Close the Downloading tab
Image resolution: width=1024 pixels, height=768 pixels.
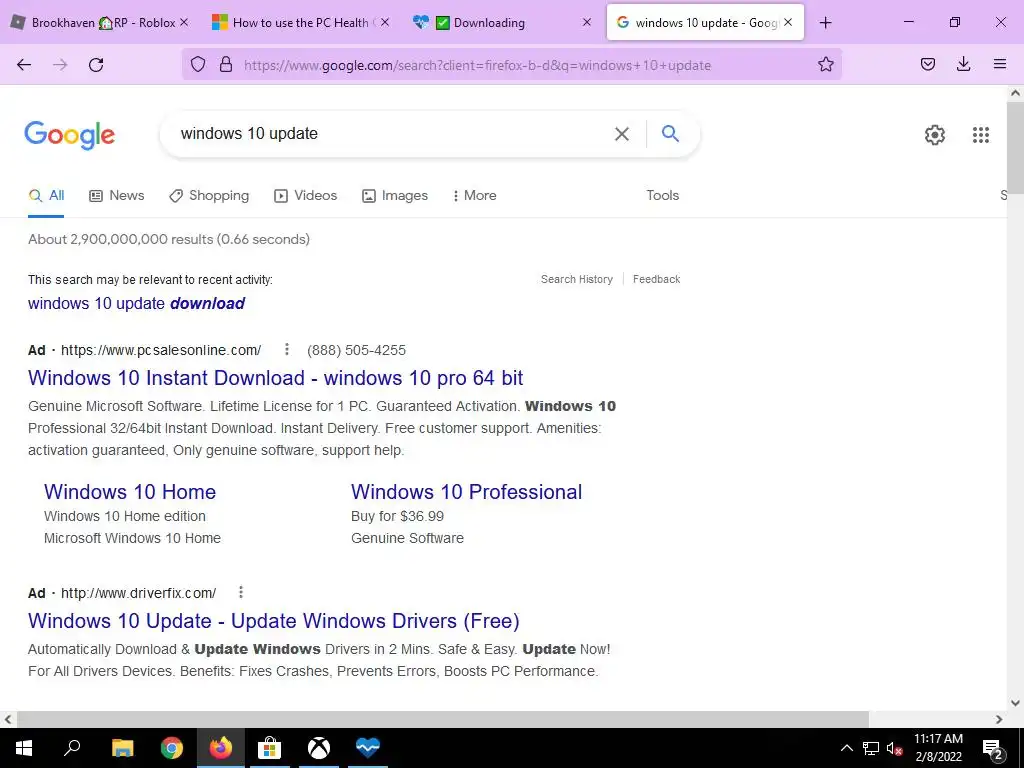click(586, 22)
